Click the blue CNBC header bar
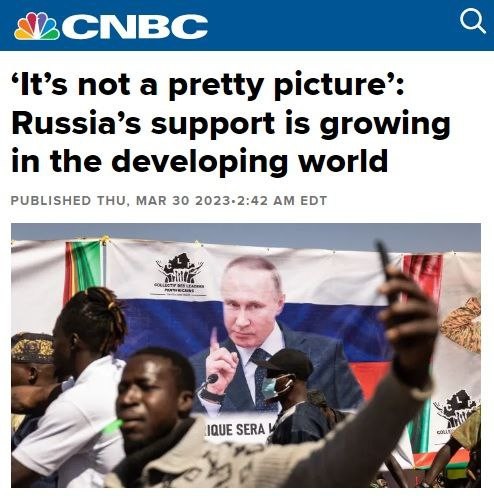 pyautogui.click(x=247, y=25)
